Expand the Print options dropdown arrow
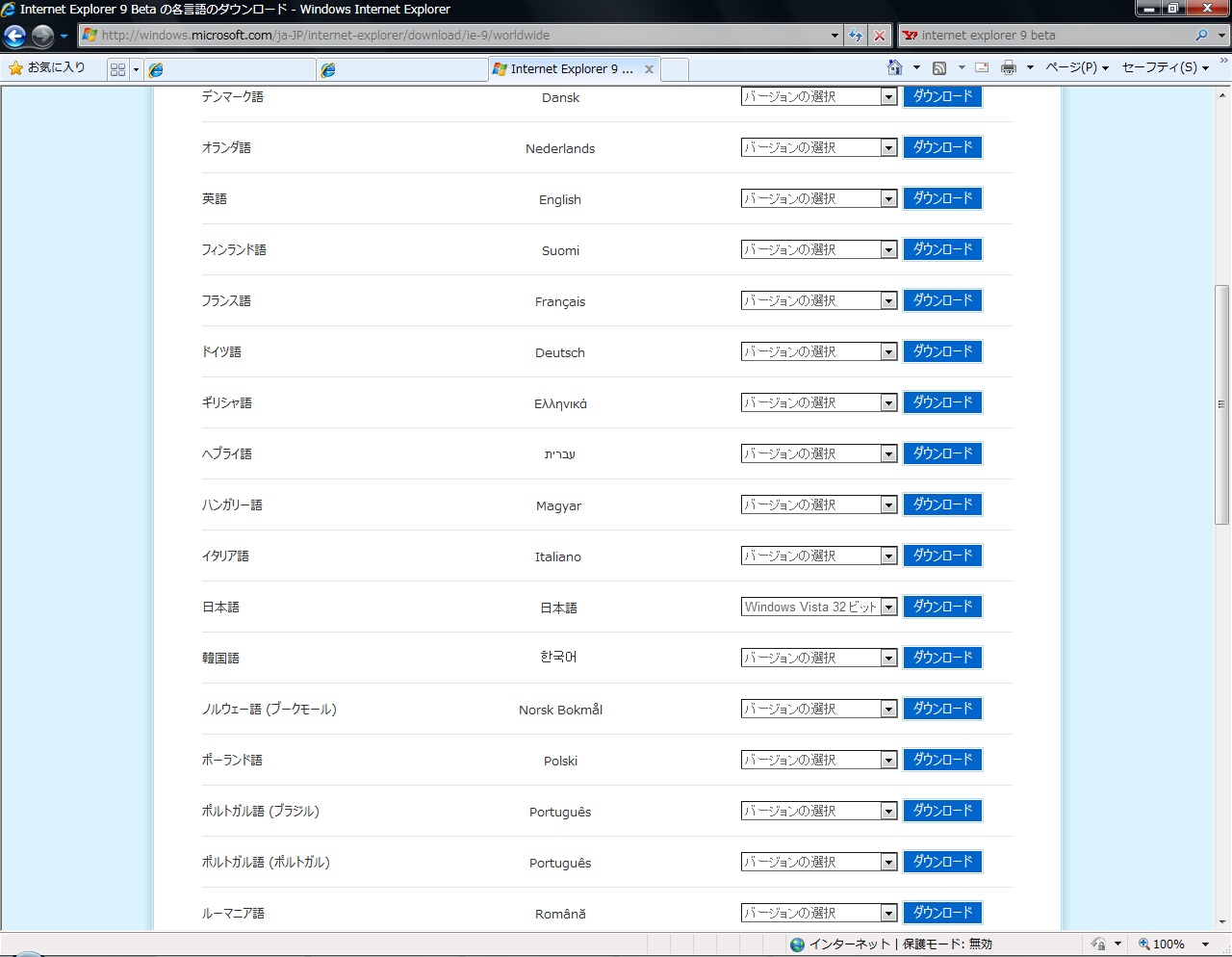 (1030, 67)
